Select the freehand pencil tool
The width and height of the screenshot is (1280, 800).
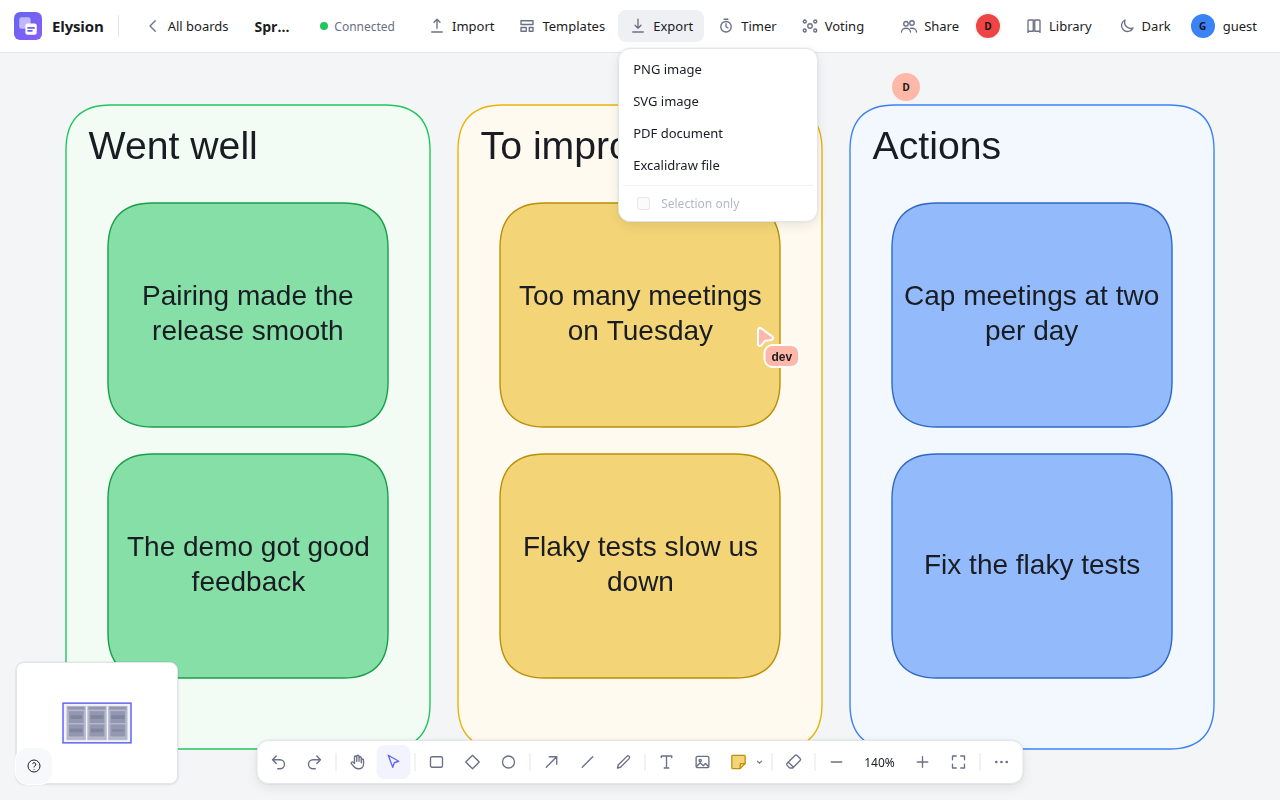click(x=623, y=762)
